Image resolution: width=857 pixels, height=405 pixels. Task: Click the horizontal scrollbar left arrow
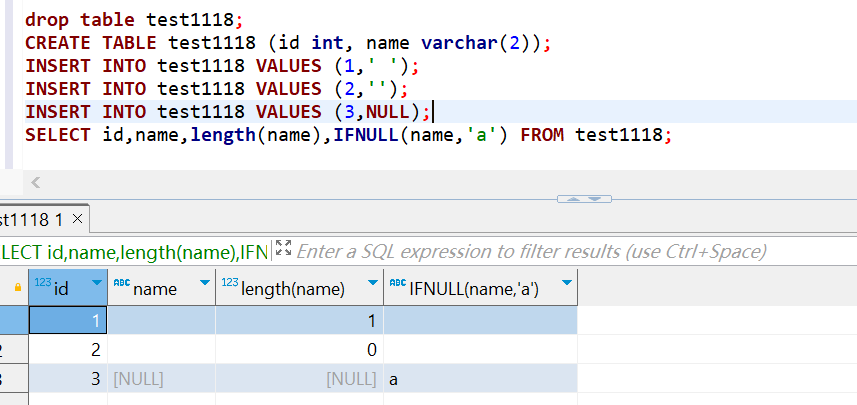(x=36, y=182)
